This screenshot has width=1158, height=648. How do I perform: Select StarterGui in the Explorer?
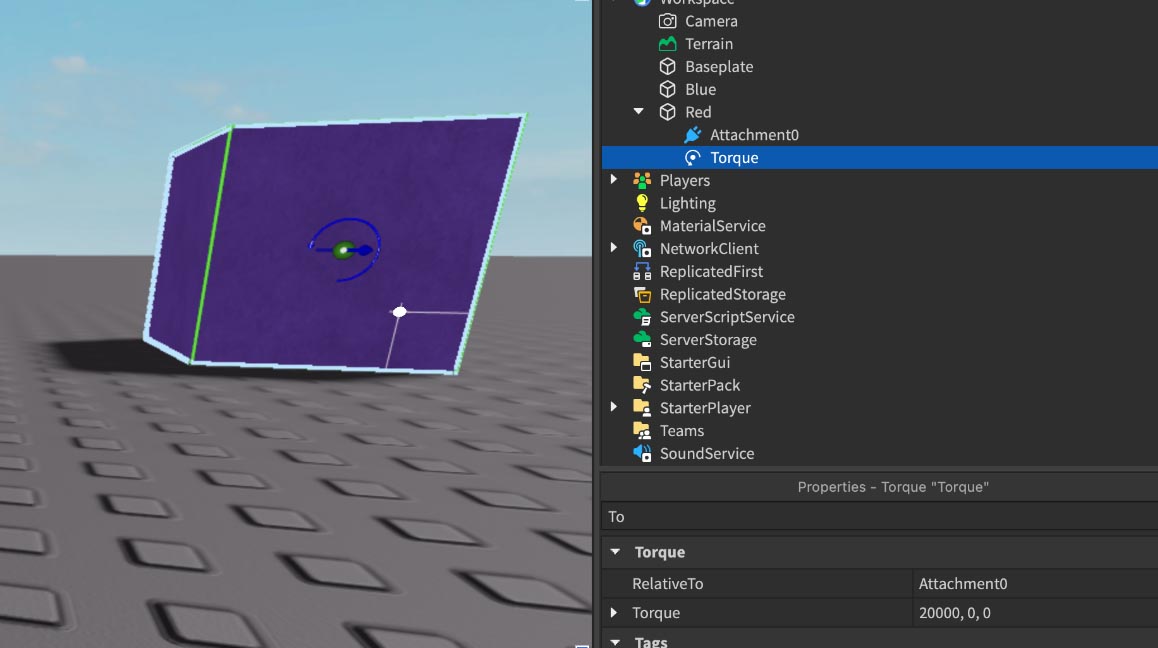(694, 363)
